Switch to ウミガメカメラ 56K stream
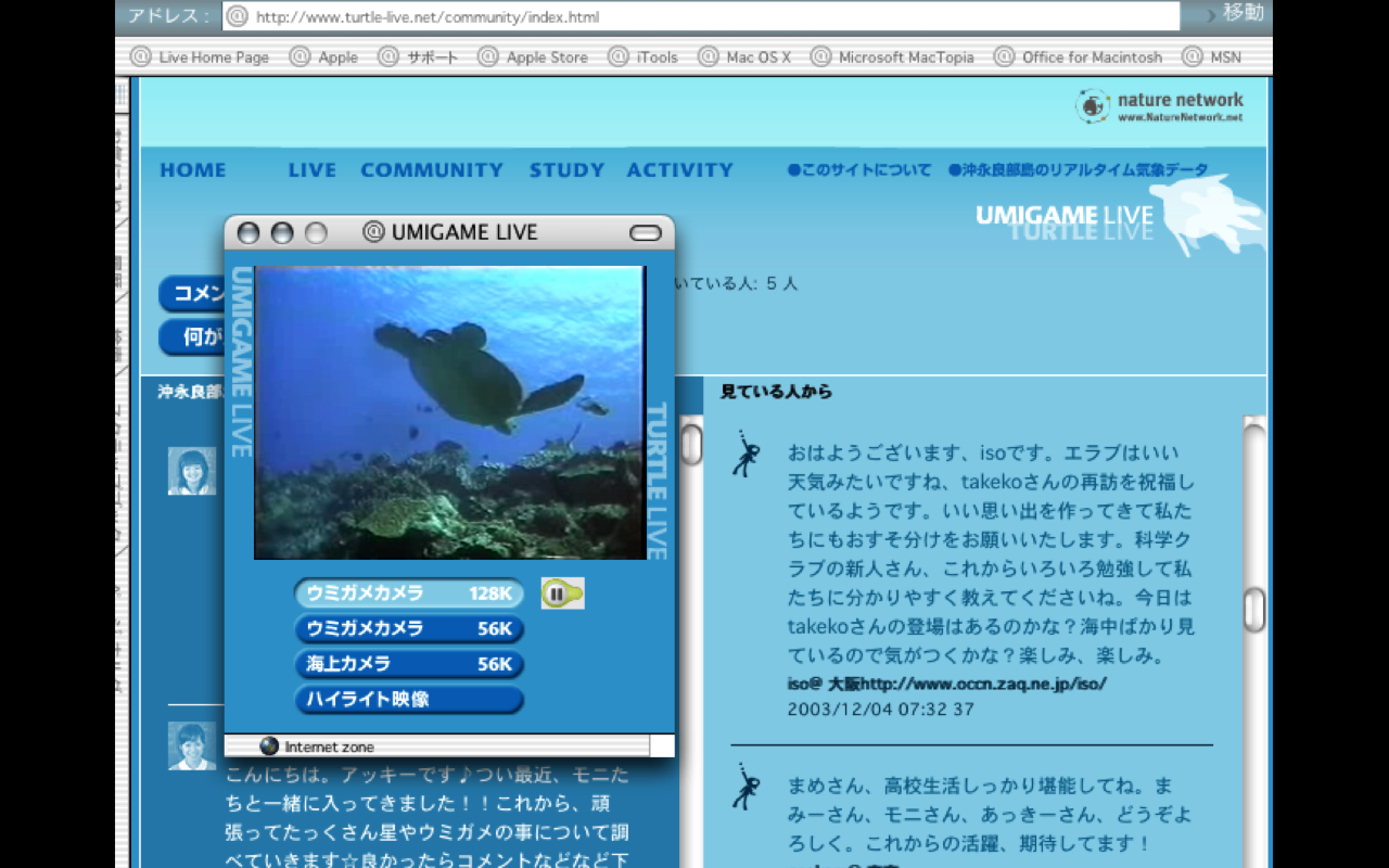The width and height of the screenshot is (1389, 868). click(x=409, y=629)
